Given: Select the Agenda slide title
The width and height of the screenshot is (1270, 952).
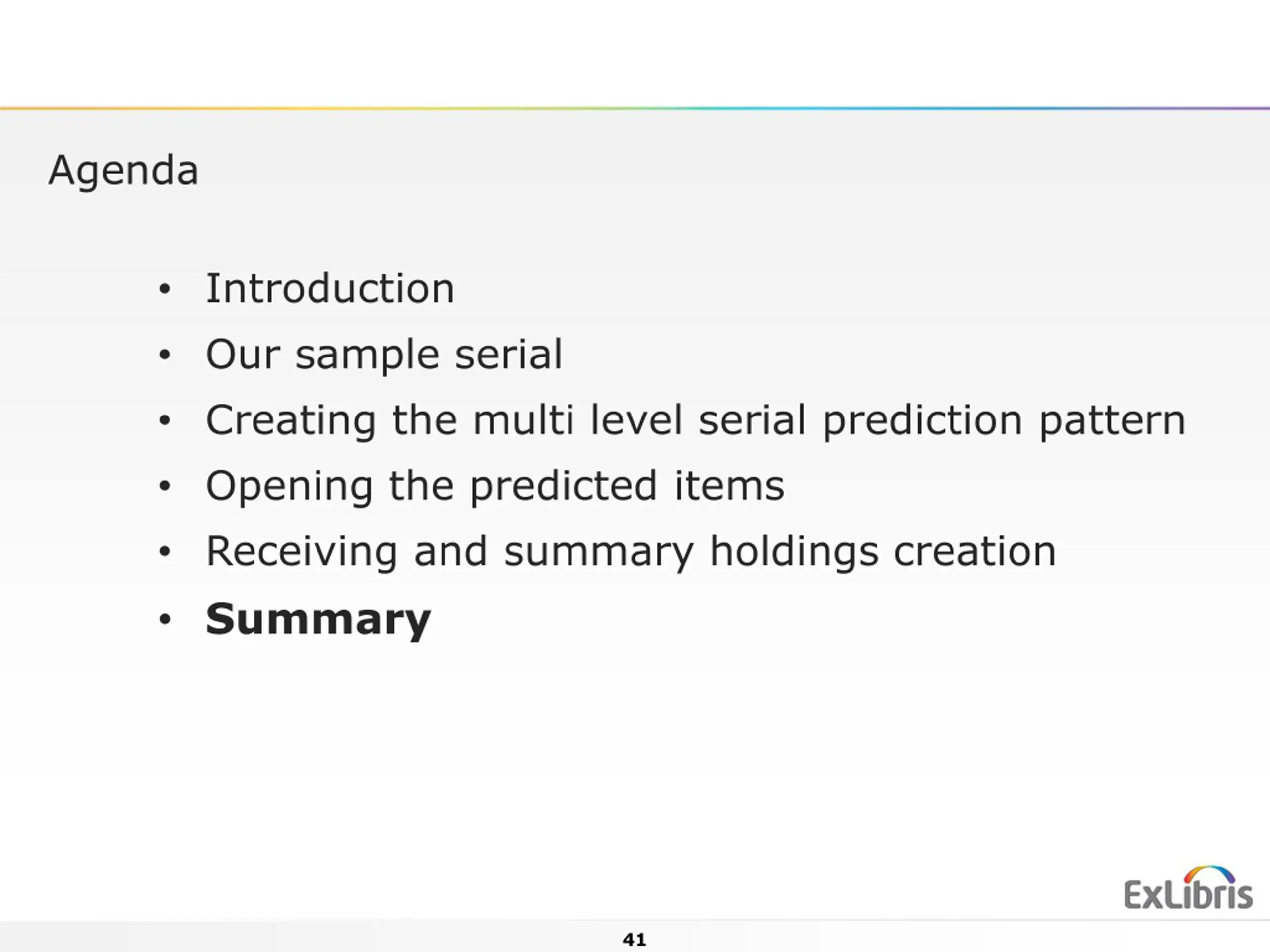Looking at the screenshot, I should 124,171.
